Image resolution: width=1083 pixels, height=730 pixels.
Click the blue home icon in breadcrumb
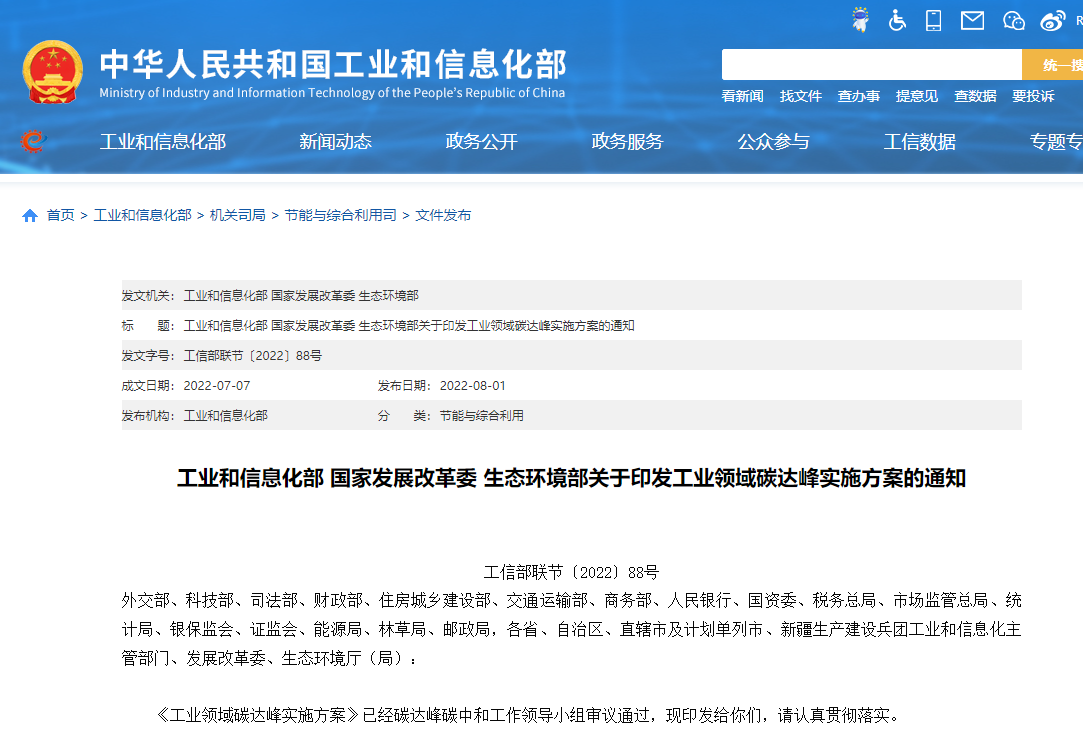tap(30, 216)
